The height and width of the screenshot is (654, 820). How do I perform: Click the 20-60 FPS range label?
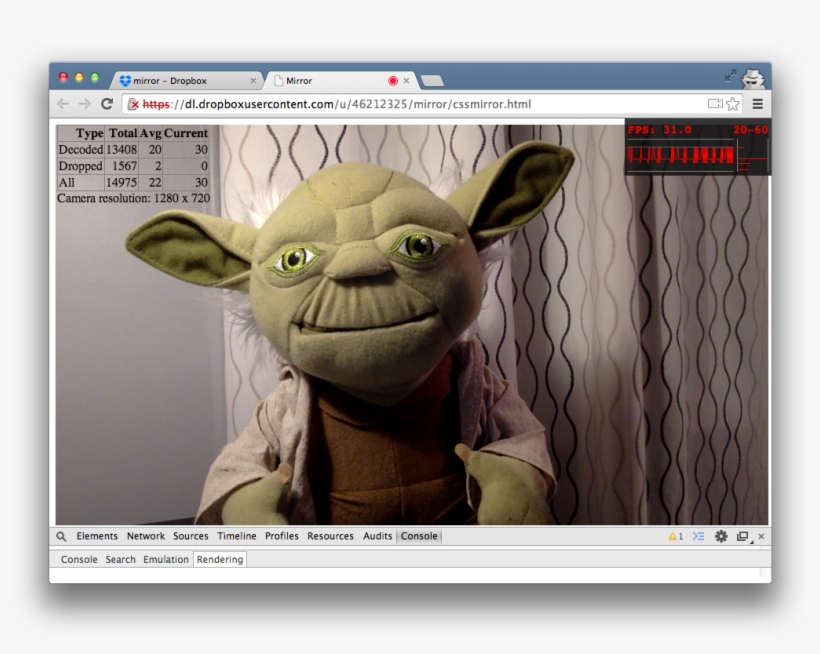pos(750,130)
